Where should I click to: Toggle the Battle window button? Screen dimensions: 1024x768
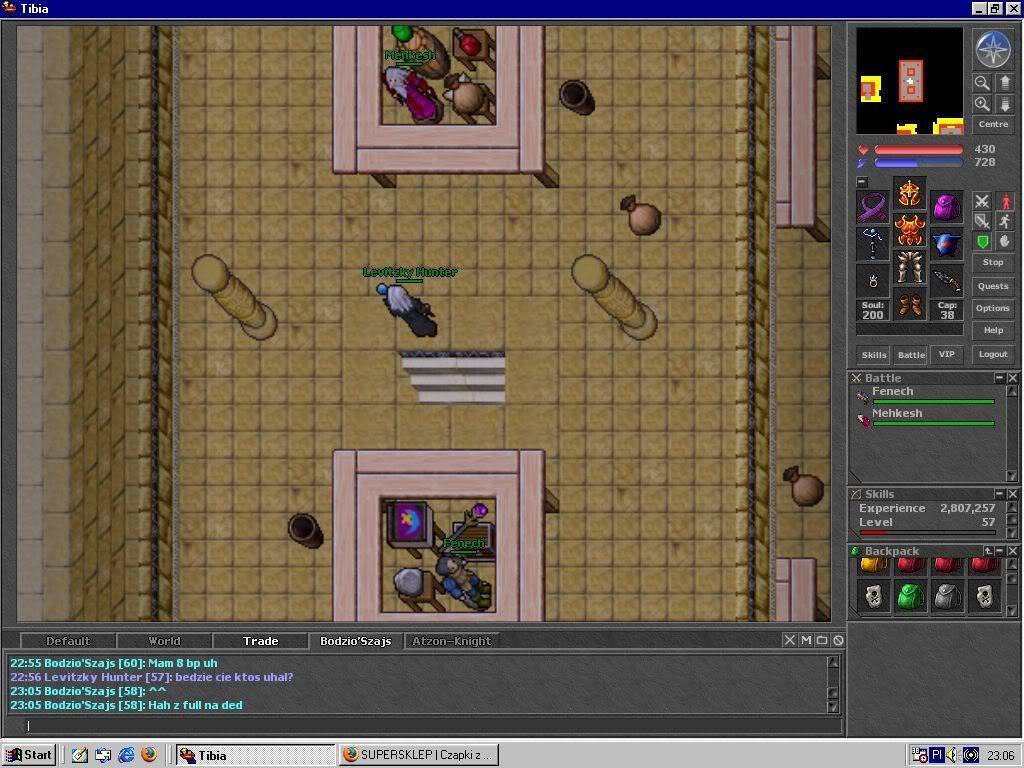911,355
